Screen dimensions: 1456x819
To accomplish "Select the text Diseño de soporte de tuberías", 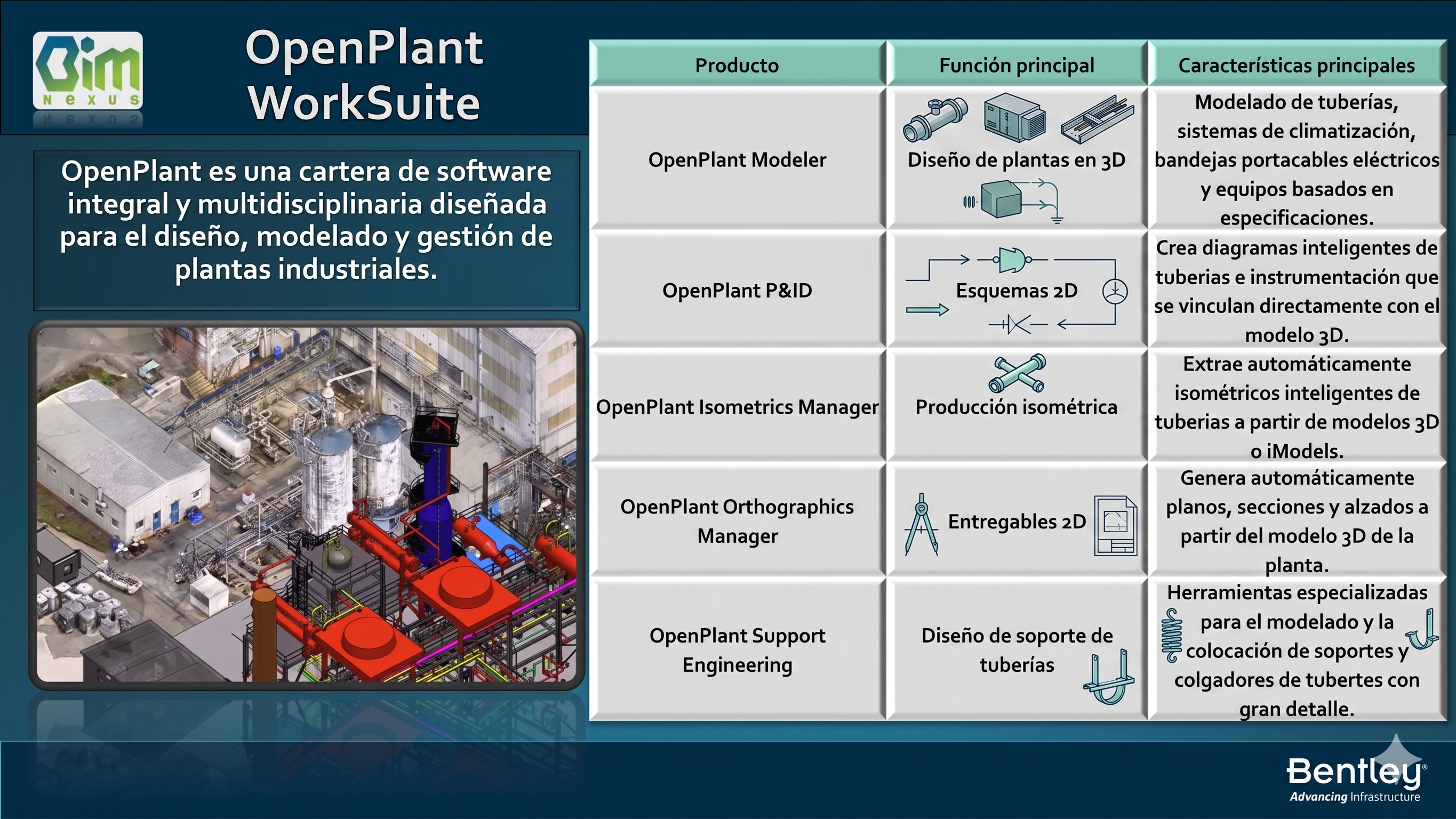I will coord(1017,649).
